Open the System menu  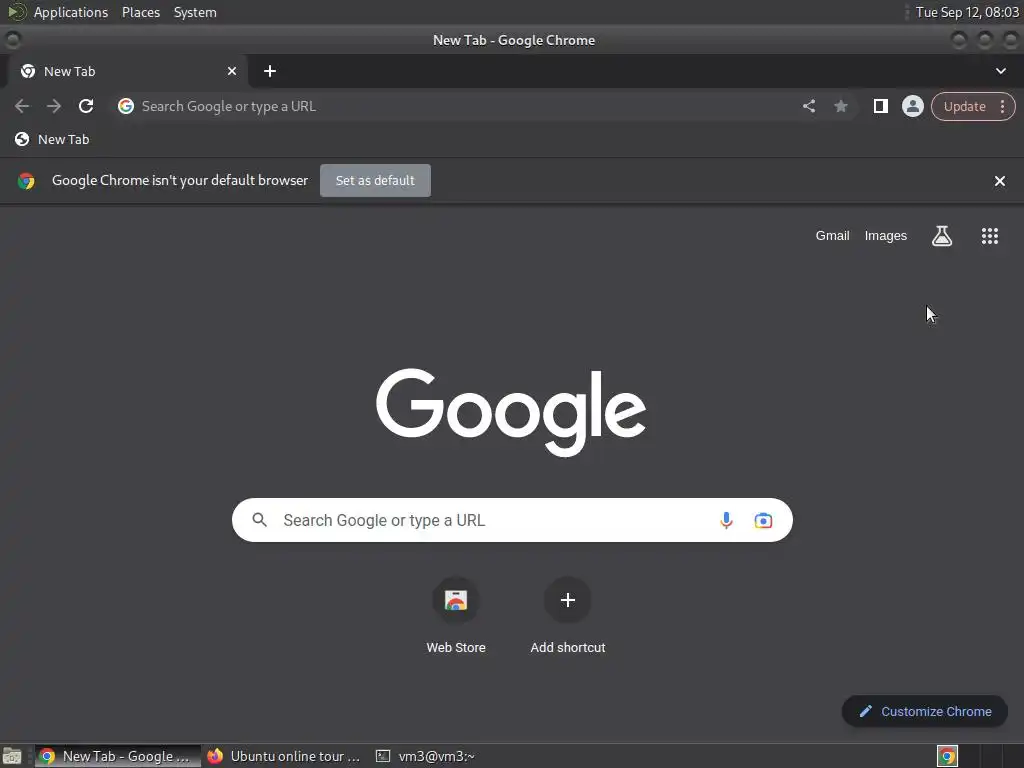click(195, 12)
